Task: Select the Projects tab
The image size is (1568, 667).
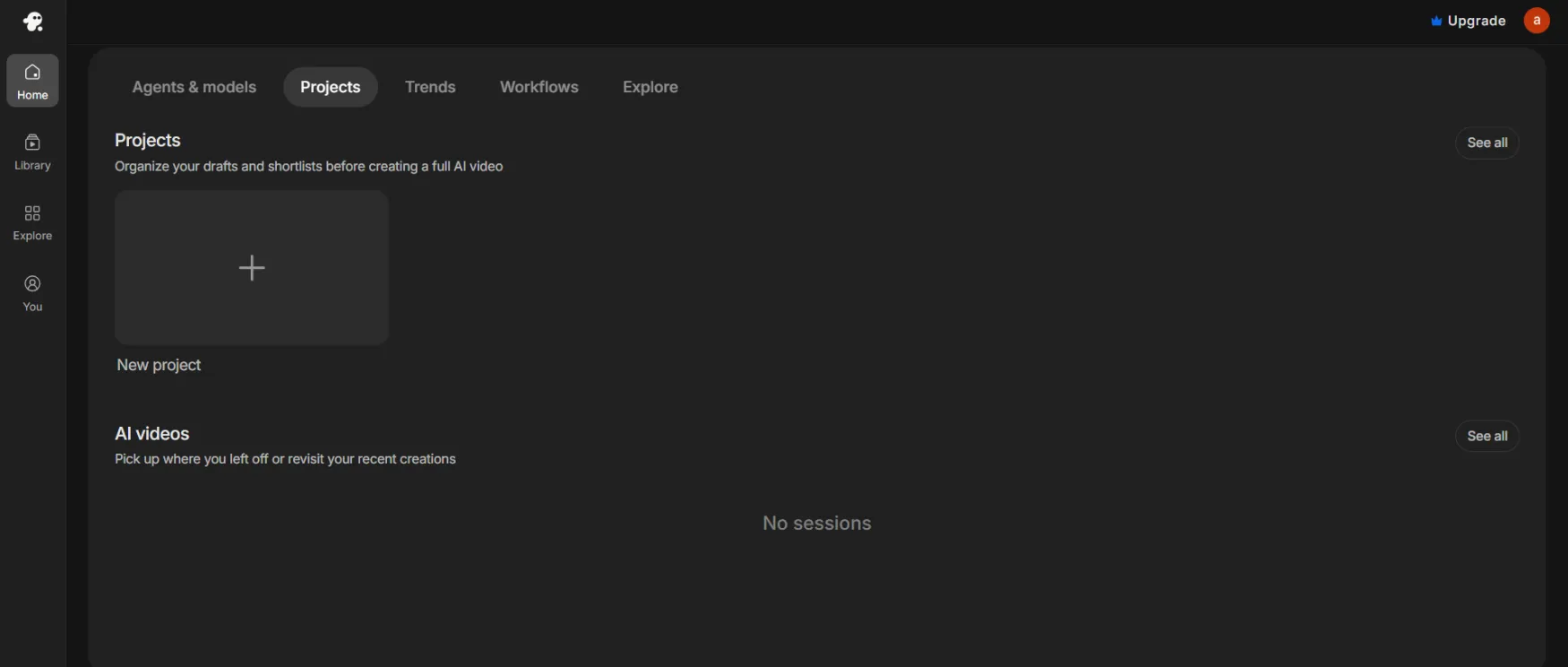Action: click(331, 87)
